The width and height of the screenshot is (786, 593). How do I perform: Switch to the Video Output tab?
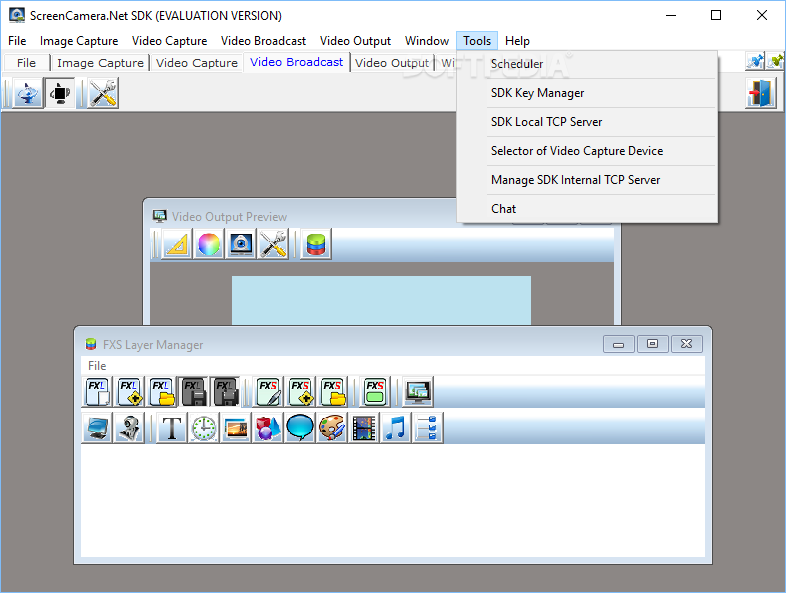392,63
